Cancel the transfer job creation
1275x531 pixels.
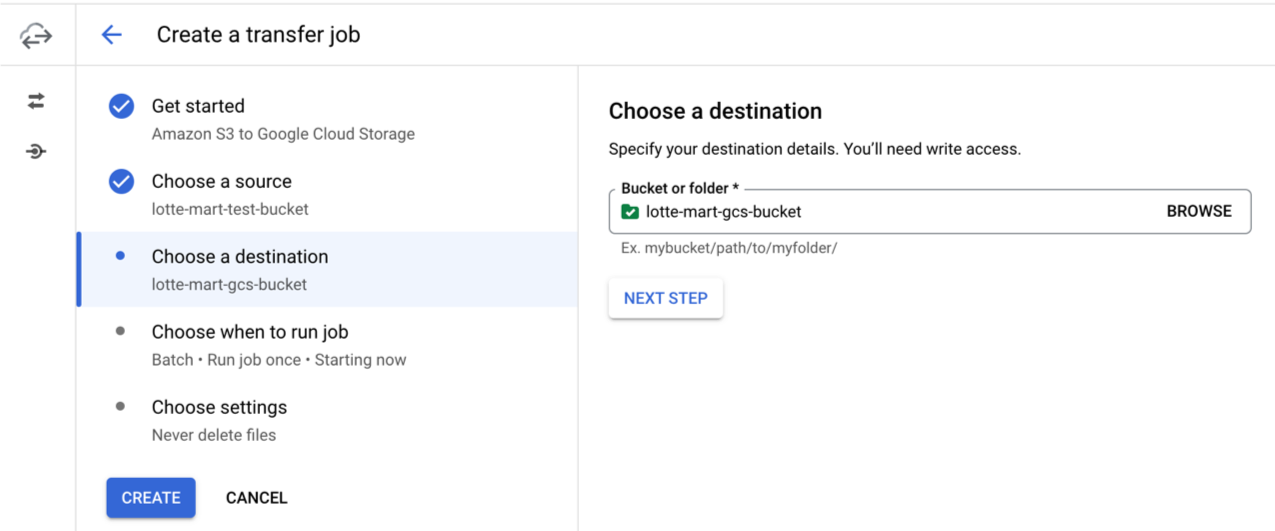256,498
